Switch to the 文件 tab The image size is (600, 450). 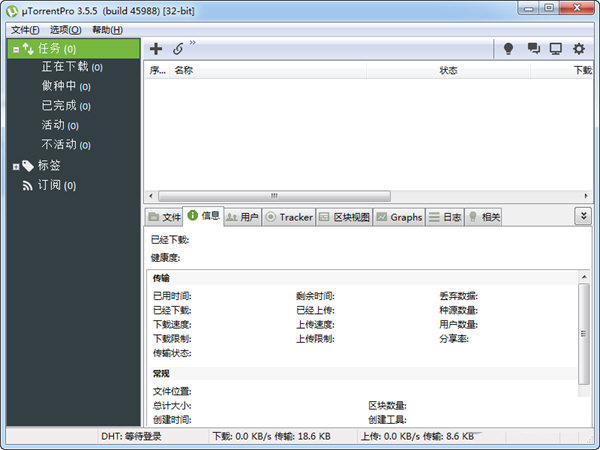[165, 217]
